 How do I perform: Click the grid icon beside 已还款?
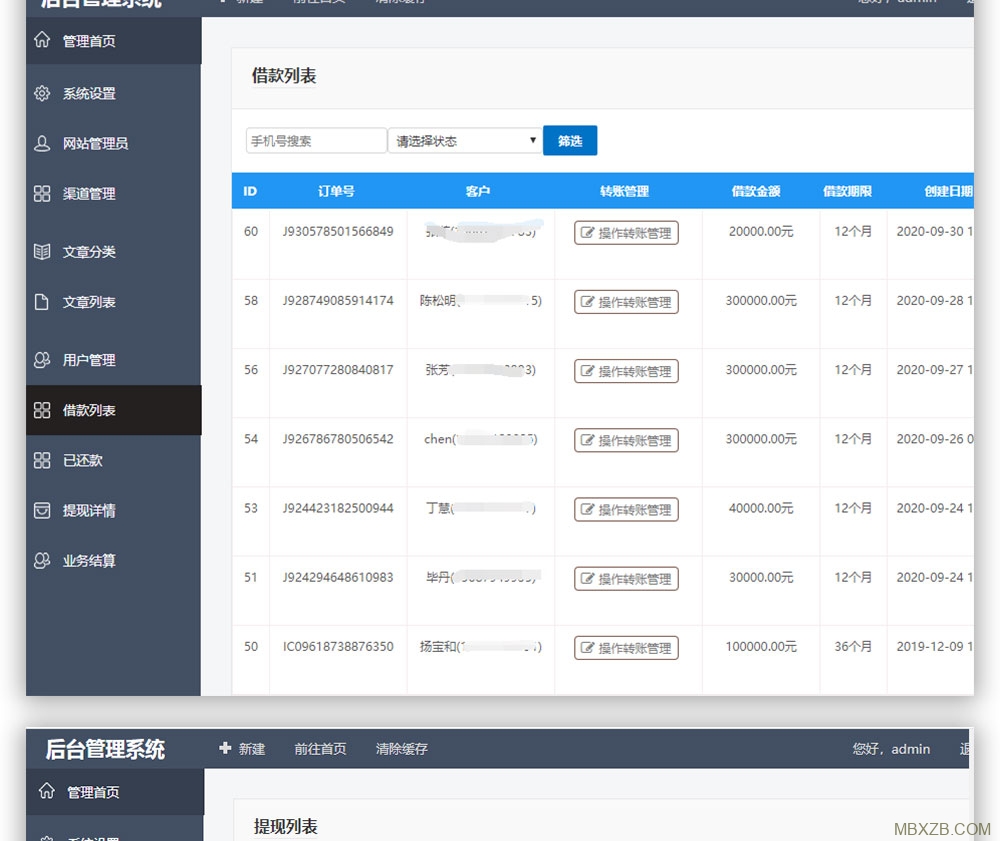coord(42,460)
